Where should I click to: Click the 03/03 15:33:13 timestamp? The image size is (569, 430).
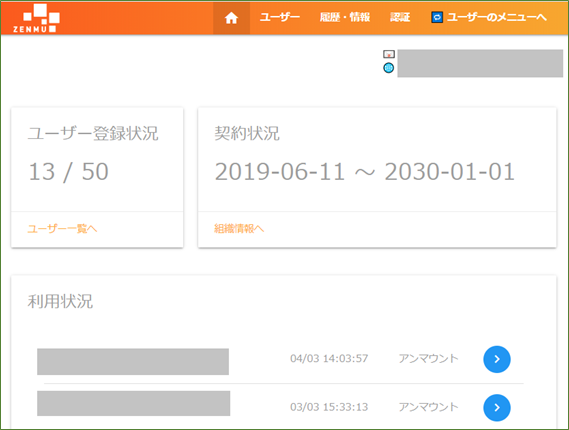click(329, 407)
